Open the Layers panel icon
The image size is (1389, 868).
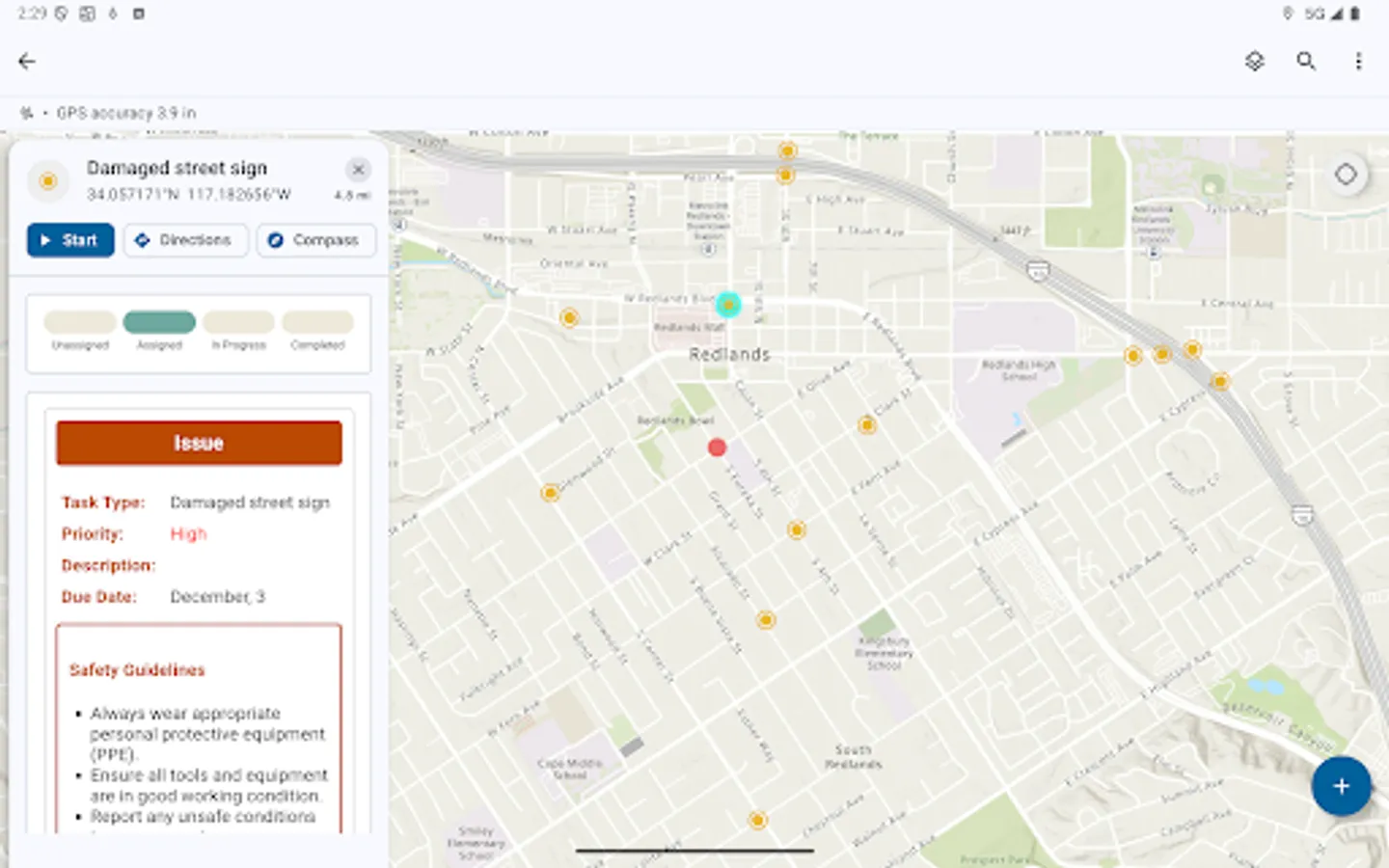(1254, 61)
